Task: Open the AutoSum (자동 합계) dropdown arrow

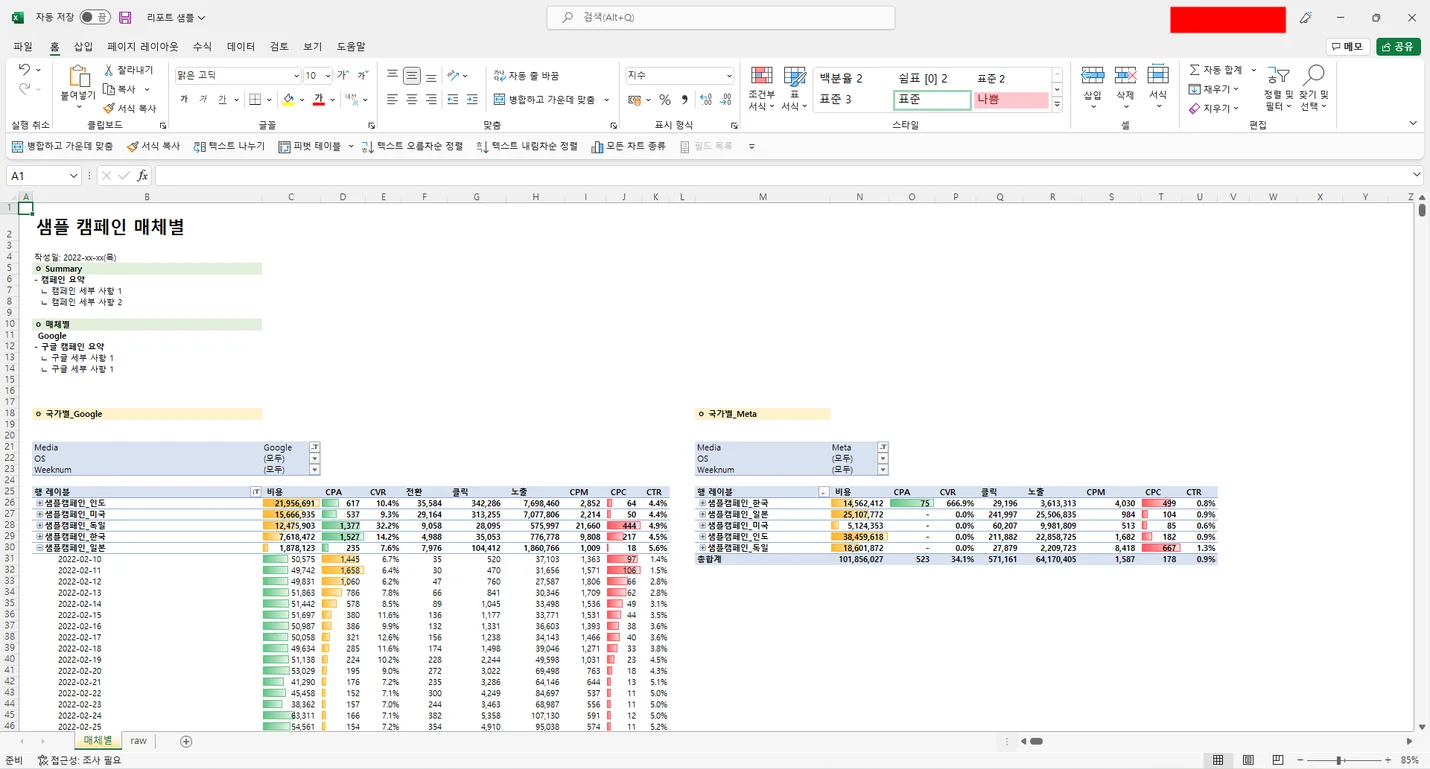Action: [x=1253, y=70]
